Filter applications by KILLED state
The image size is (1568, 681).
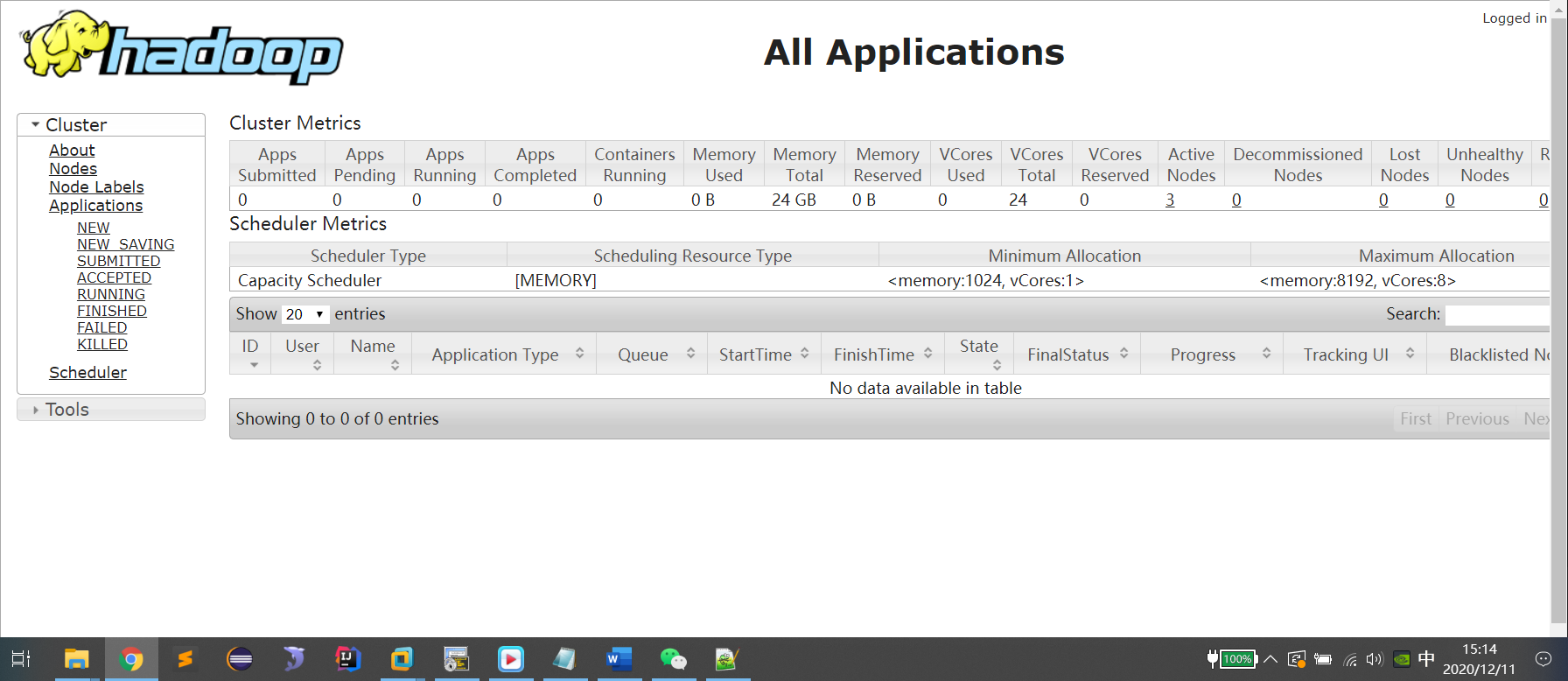pyautogui.click(x=102, y=344)
